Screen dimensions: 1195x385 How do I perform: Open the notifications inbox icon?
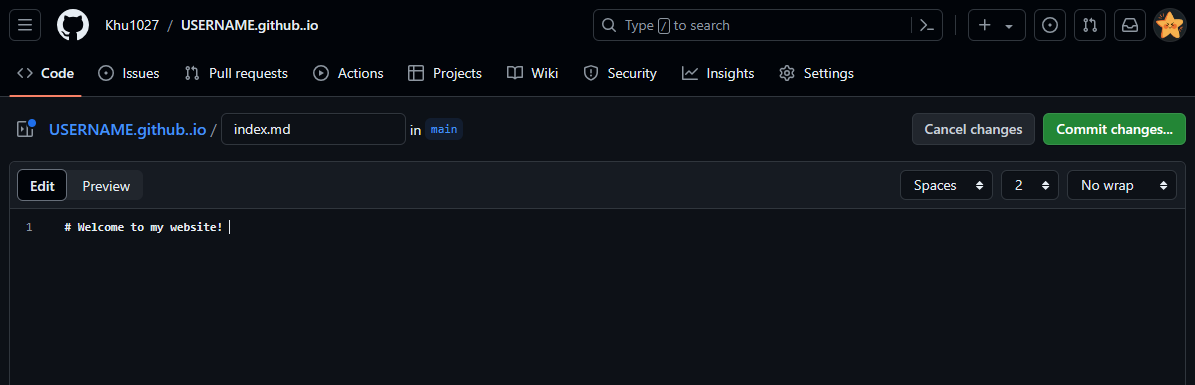[1130, 25]
